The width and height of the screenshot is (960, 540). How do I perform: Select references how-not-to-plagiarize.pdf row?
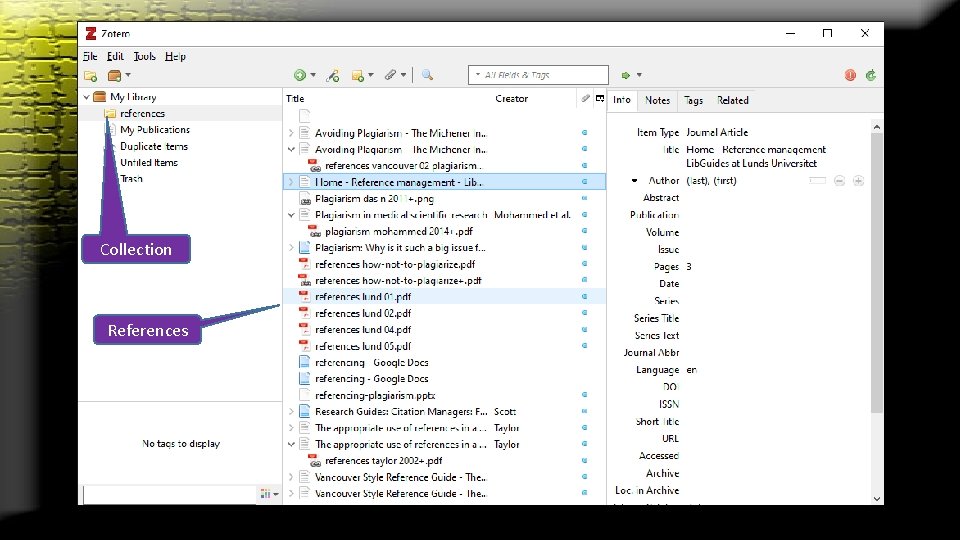pos(444,264)
